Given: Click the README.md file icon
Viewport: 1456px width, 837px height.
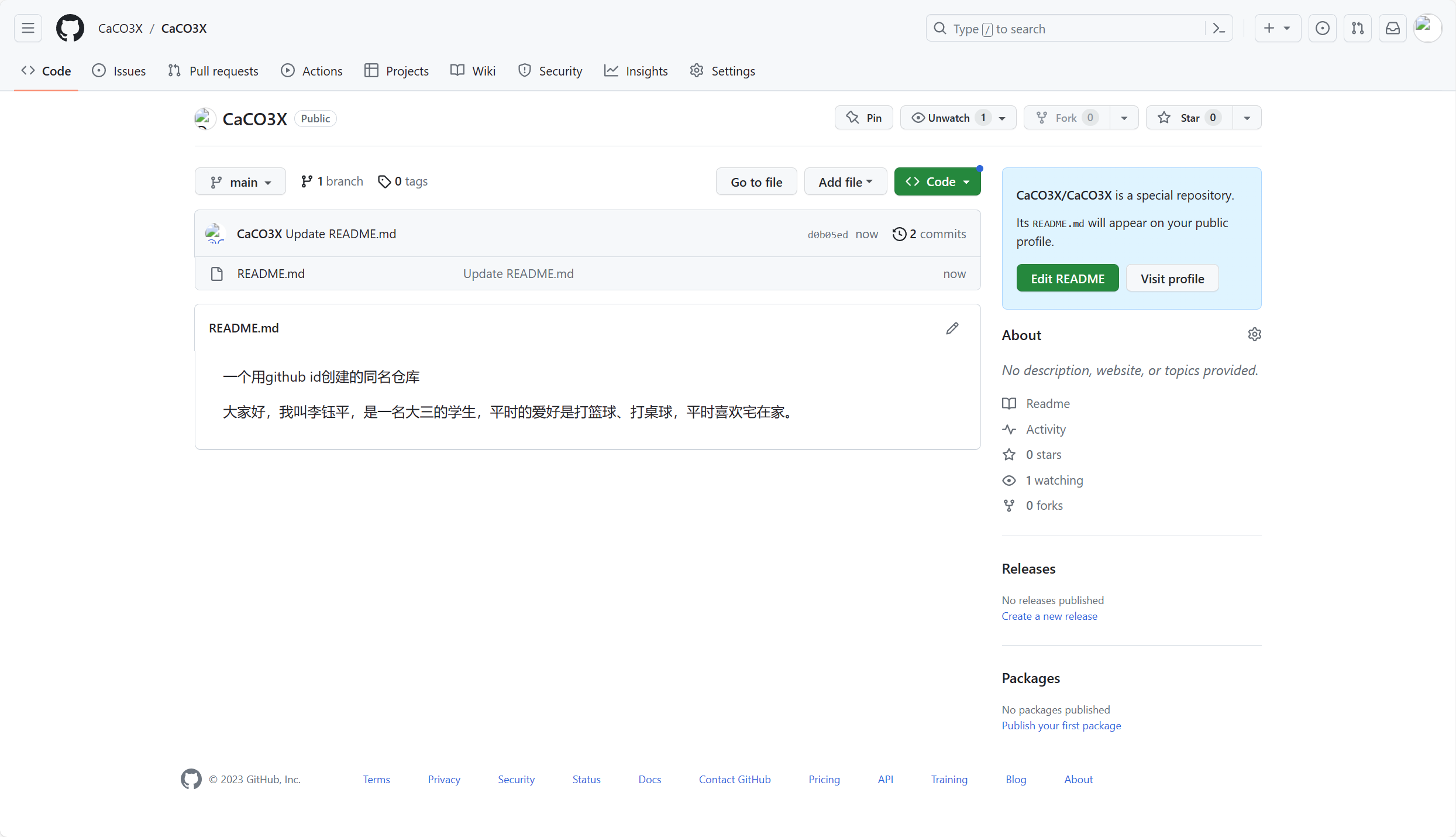Looking at the screenshot, I should coord(217,273).
